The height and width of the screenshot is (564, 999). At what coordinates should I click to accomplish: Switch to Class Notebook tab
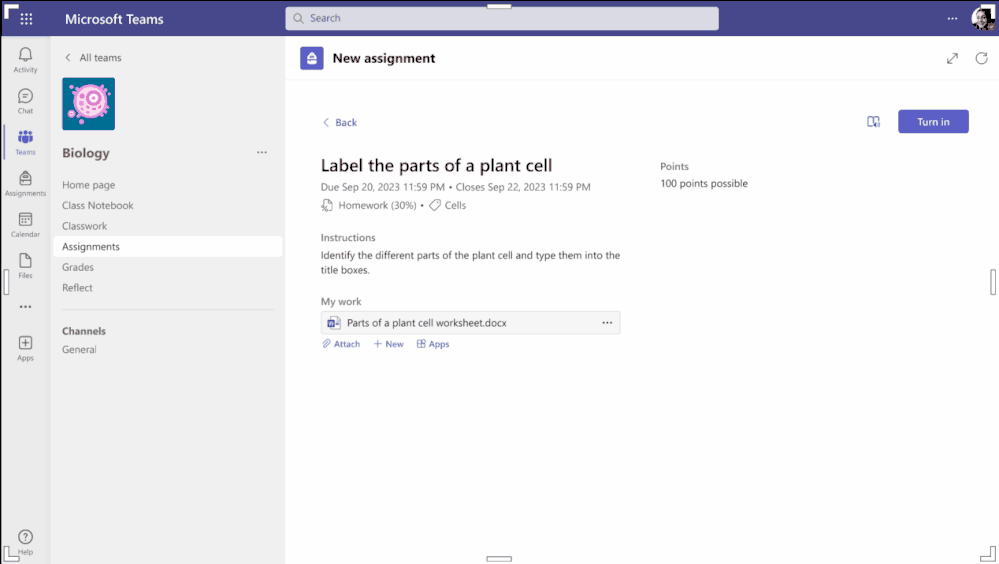97,205
